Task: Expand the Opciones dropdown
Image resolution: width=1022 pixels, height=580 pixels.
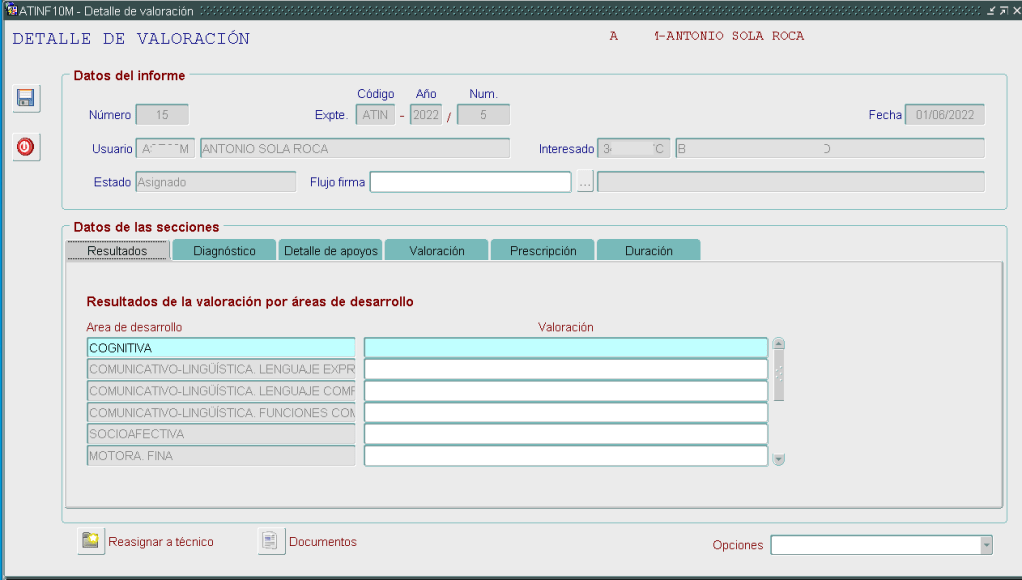Action: click(986, 545)
